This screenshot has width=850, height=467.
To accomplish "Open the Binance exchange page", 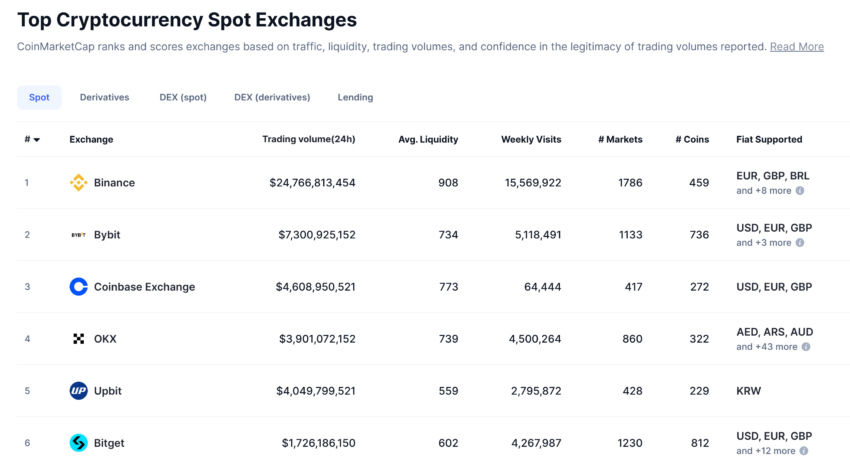I will [114, 183].
